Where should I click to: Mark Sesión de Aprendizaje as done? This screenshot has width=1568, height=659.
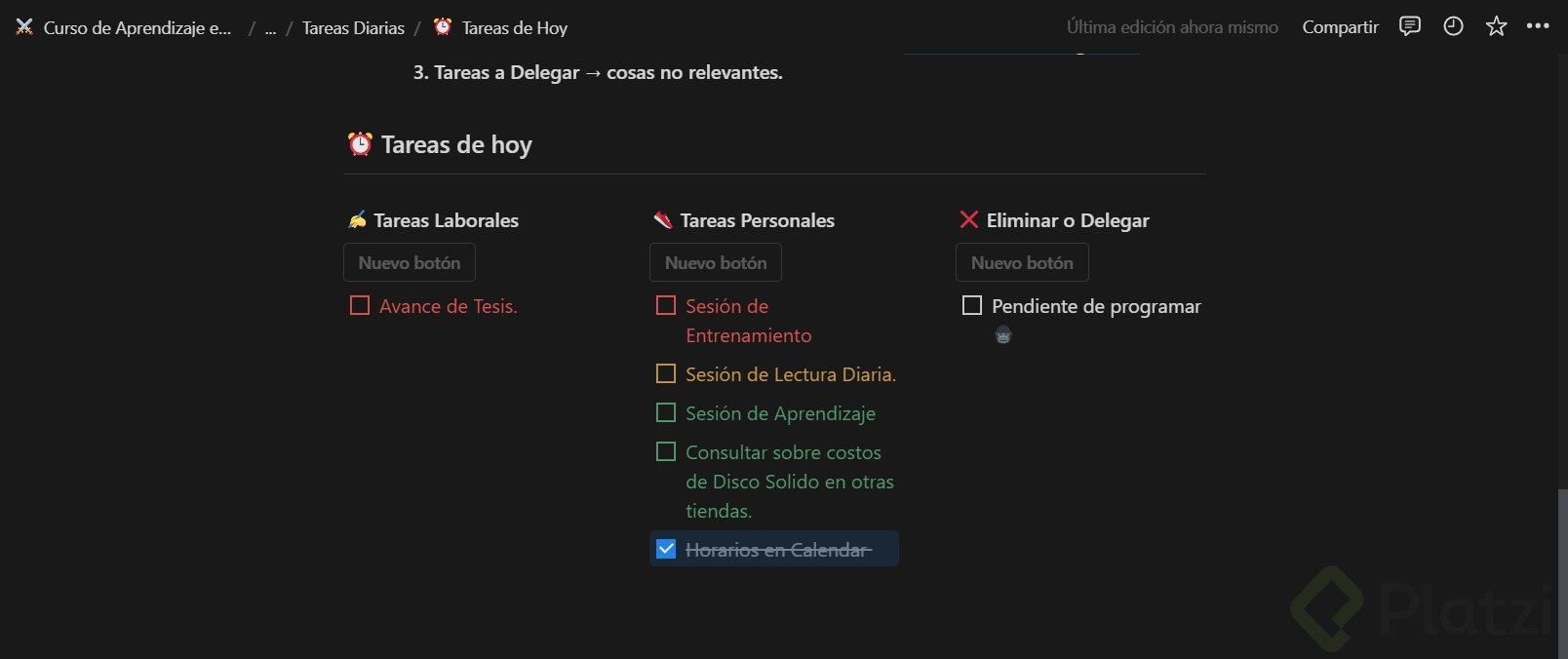[666, 413]
